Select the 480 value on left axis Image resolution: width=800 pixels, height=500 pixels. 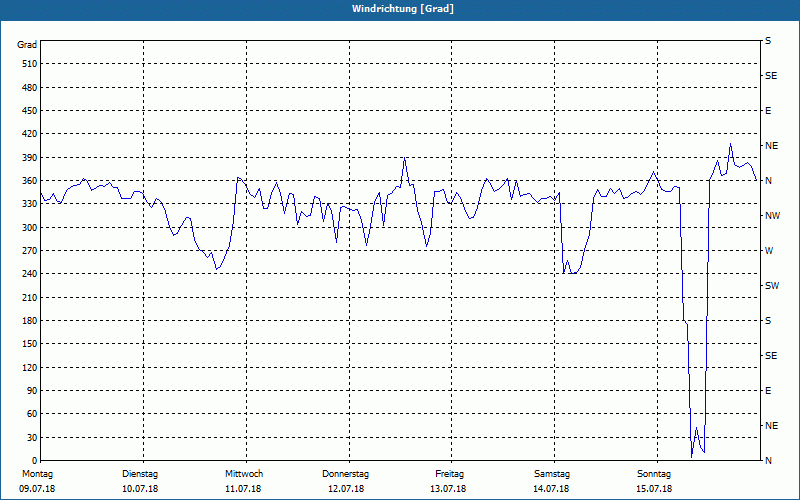30,87
